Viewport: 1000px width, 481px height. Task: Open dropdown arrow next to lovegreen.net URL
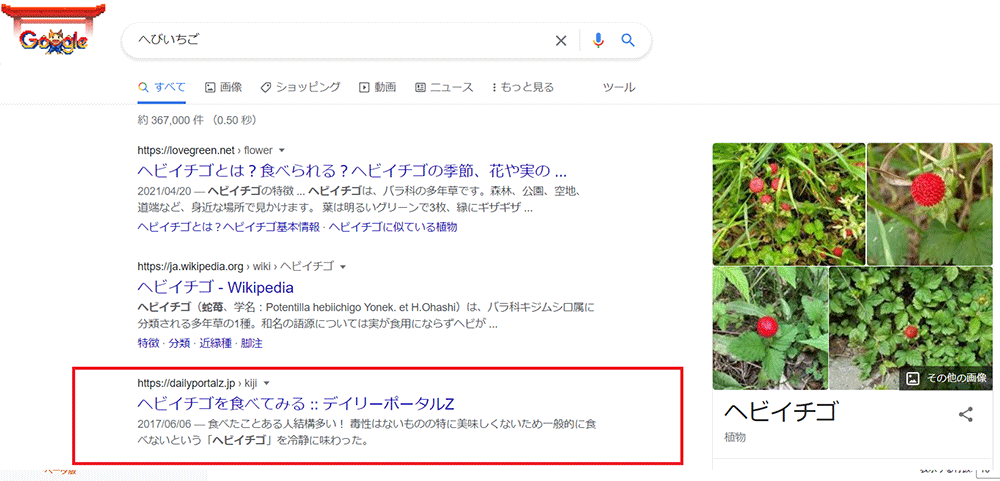[x=281, y=151]
